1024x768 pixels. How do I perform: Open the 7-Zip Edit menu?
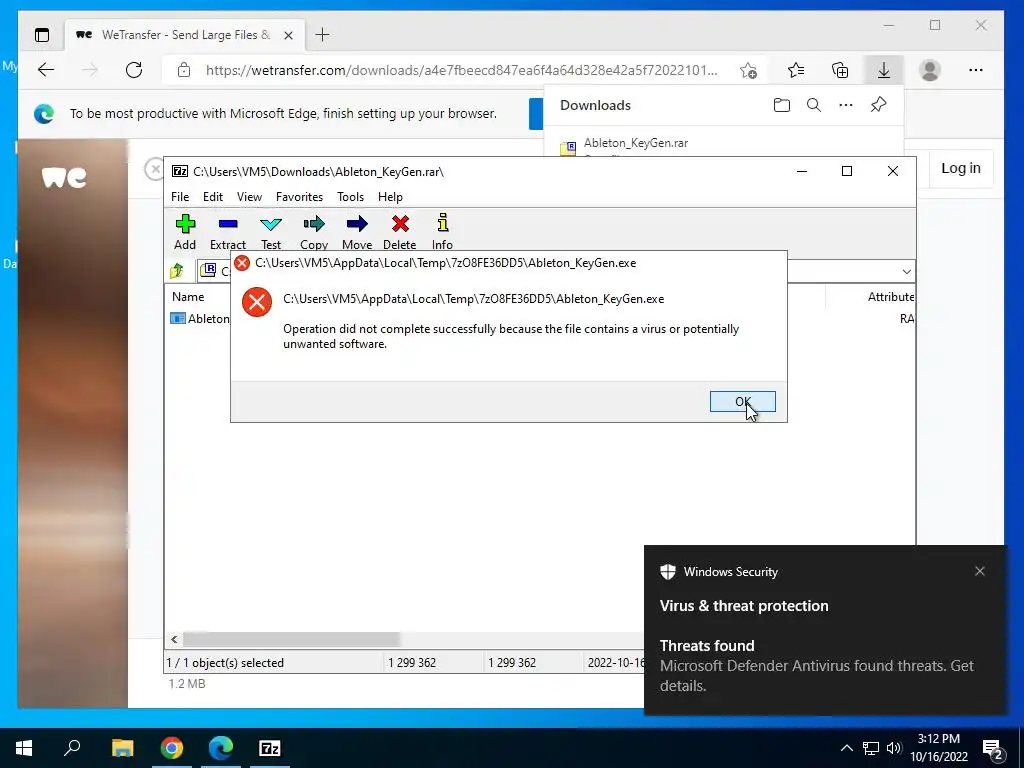tap(213, 197)
